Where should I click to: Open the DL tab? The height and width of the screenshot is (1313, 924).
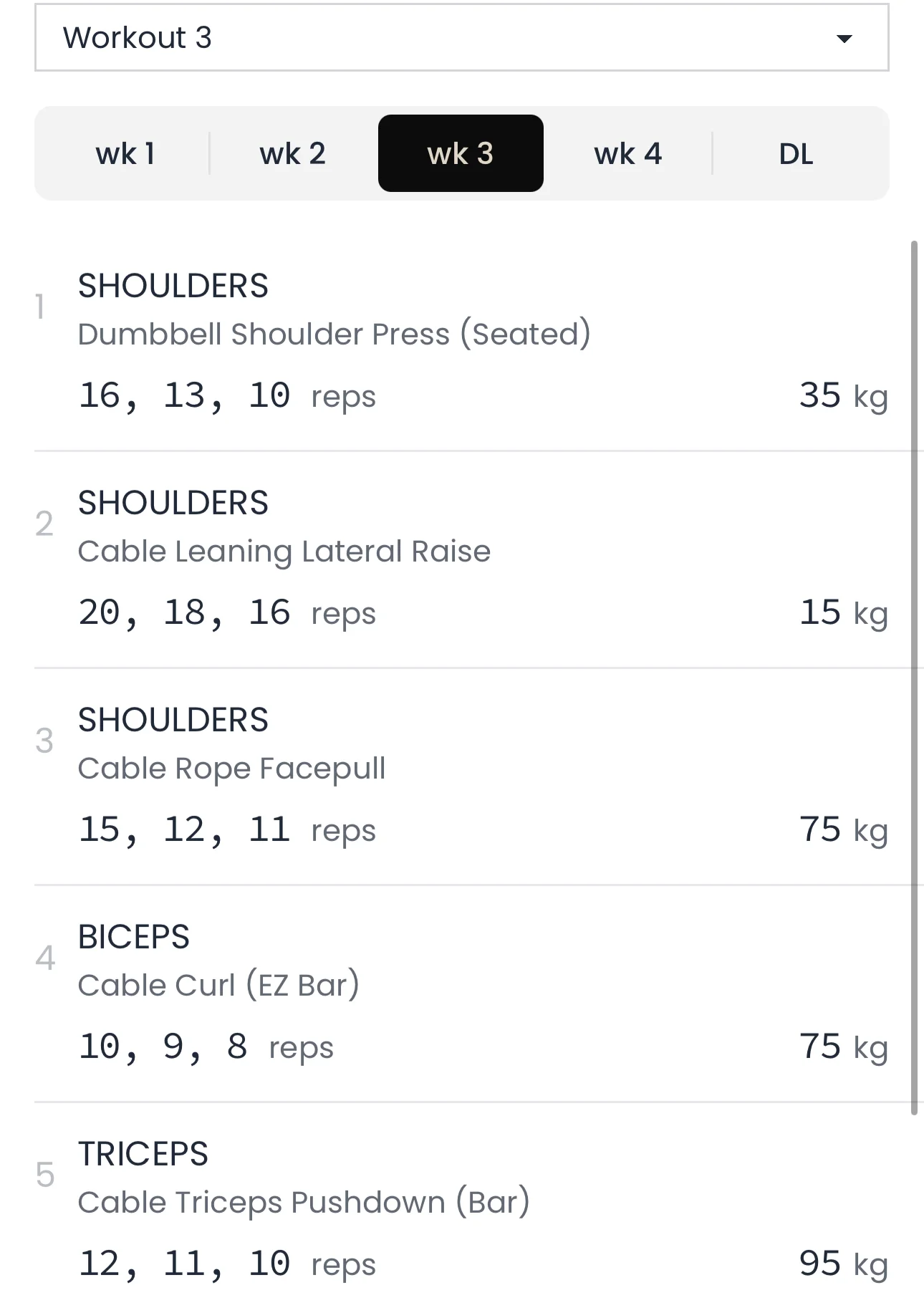(x=796, y=154)
